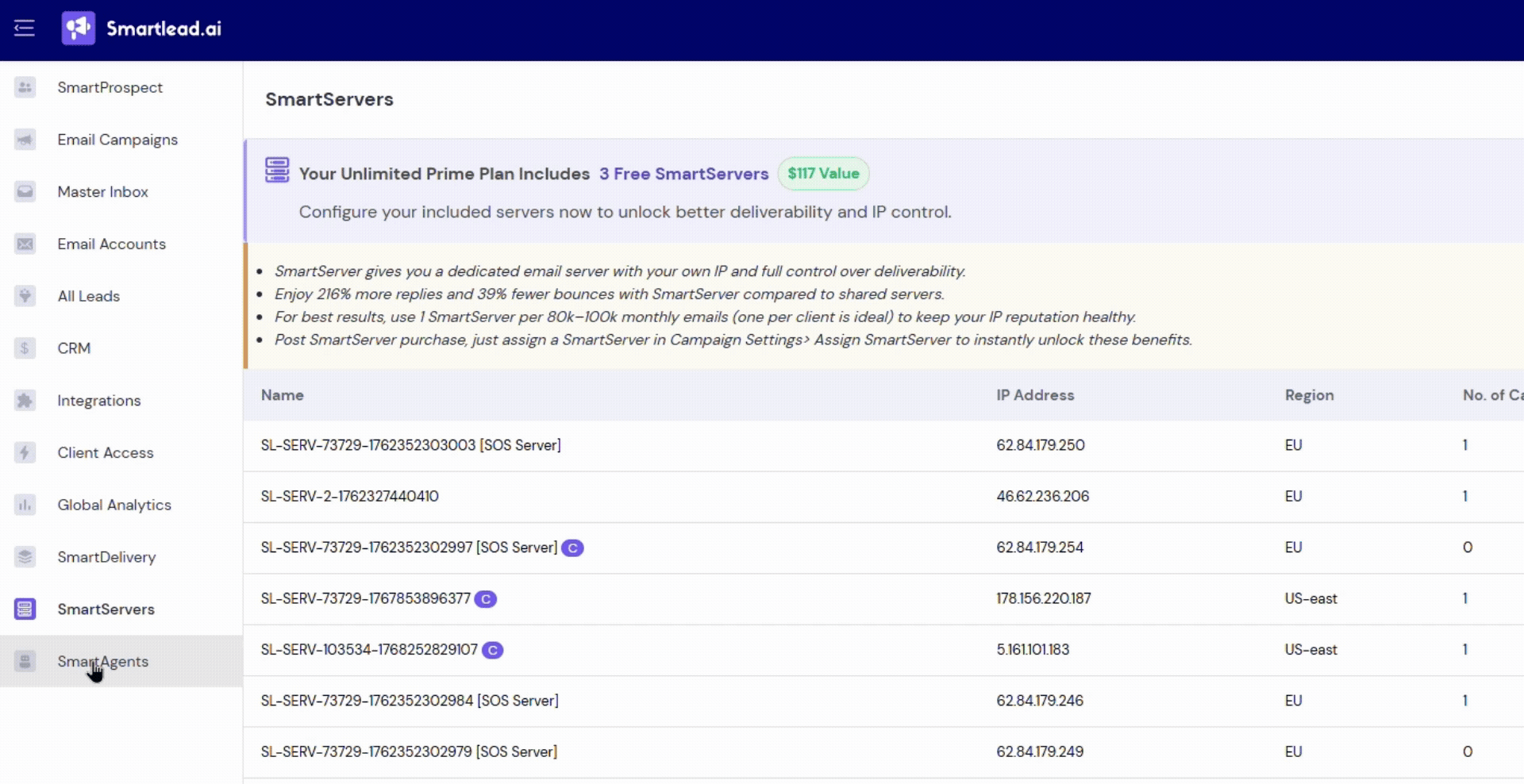This screenshot has width=1524, height=784.
Task: Click the Global Analytics chart icon
Action: [25, 505]
